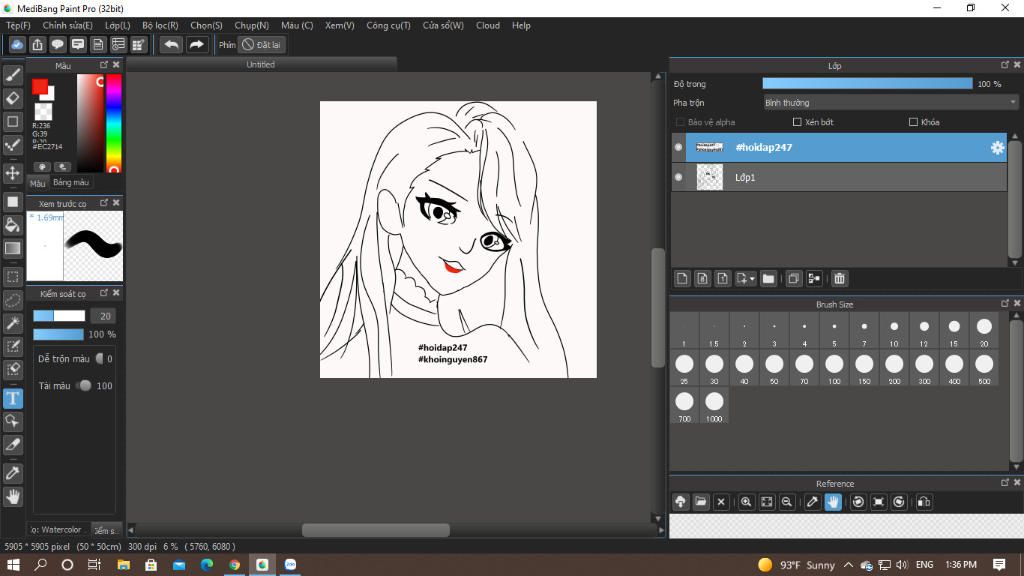Hide the Lớp1 layer visibility
The height and width of the screenshot is (576, 1024).
point(679,177)
